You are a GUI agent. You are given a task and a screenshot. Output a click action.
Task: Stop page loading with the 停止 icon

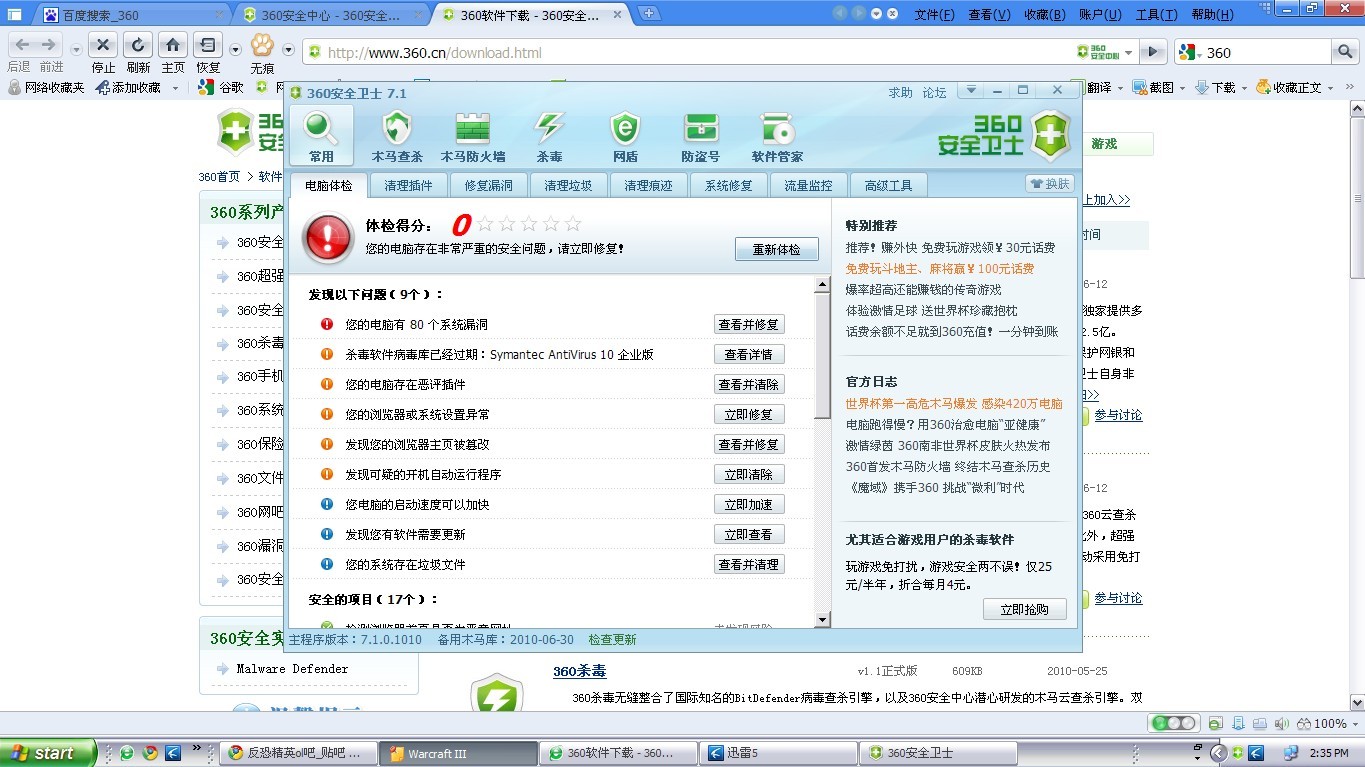103,45
